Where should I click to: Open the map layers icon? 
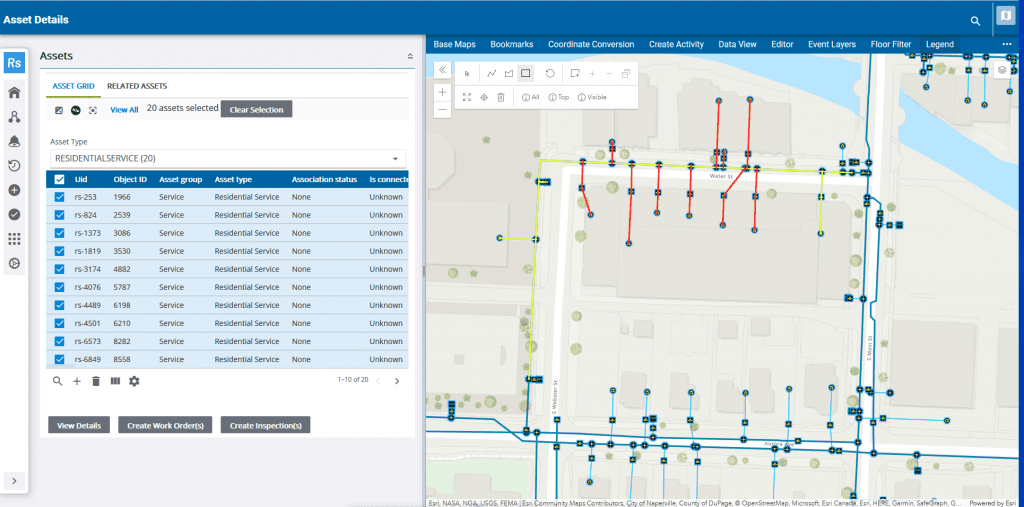1002,71
